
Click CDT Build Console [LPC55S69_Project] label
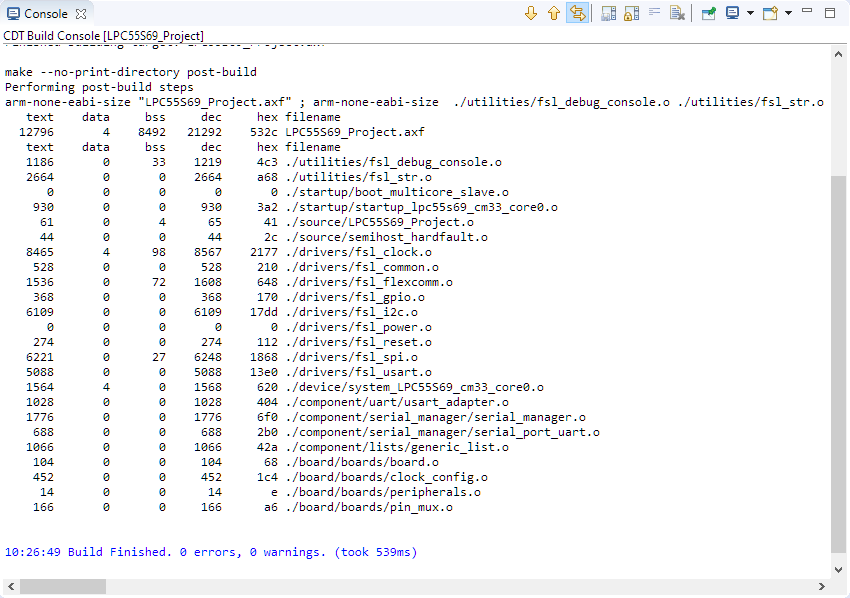pyautogui.click(x=104, y=36)
